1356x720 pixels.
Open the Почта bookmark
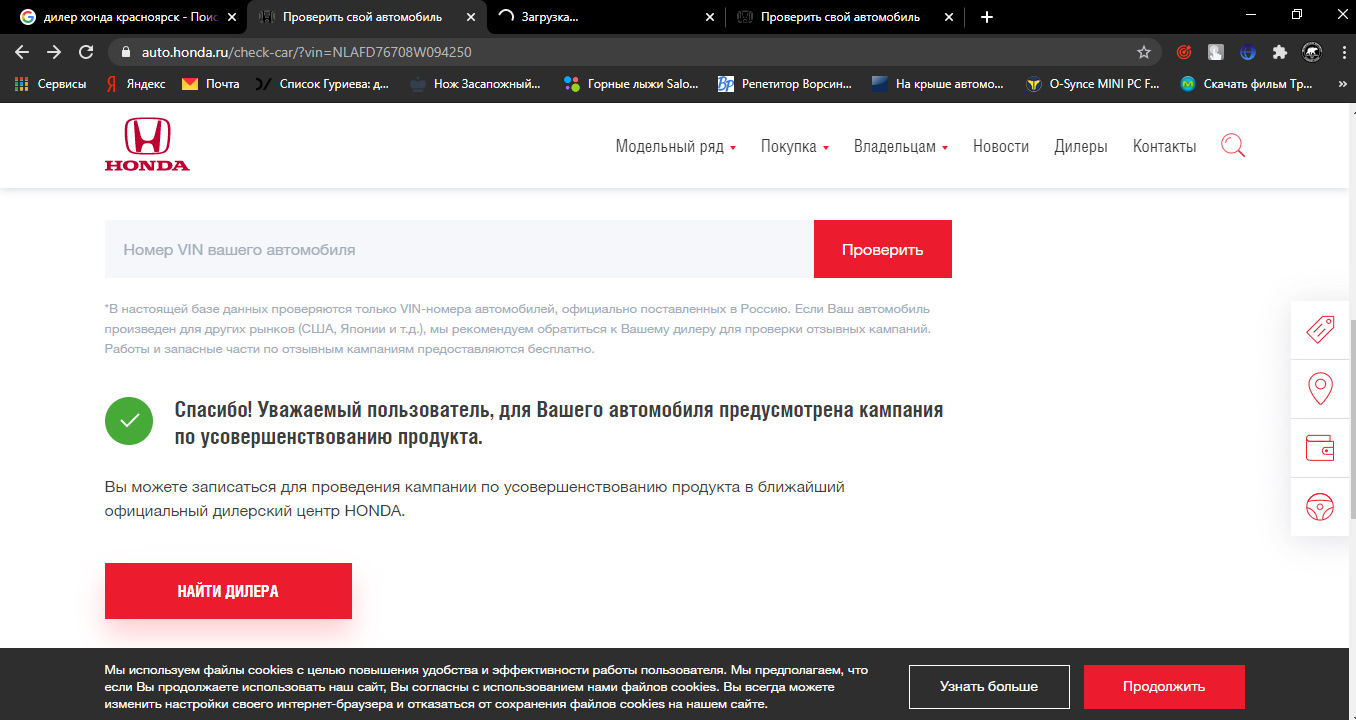coord(211,84)
